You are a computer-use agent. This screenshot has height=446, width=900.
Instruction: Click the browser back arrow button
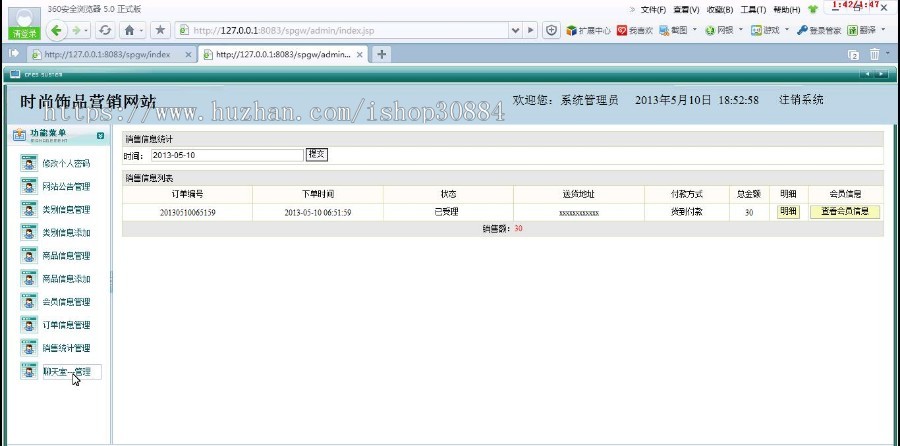56,30
